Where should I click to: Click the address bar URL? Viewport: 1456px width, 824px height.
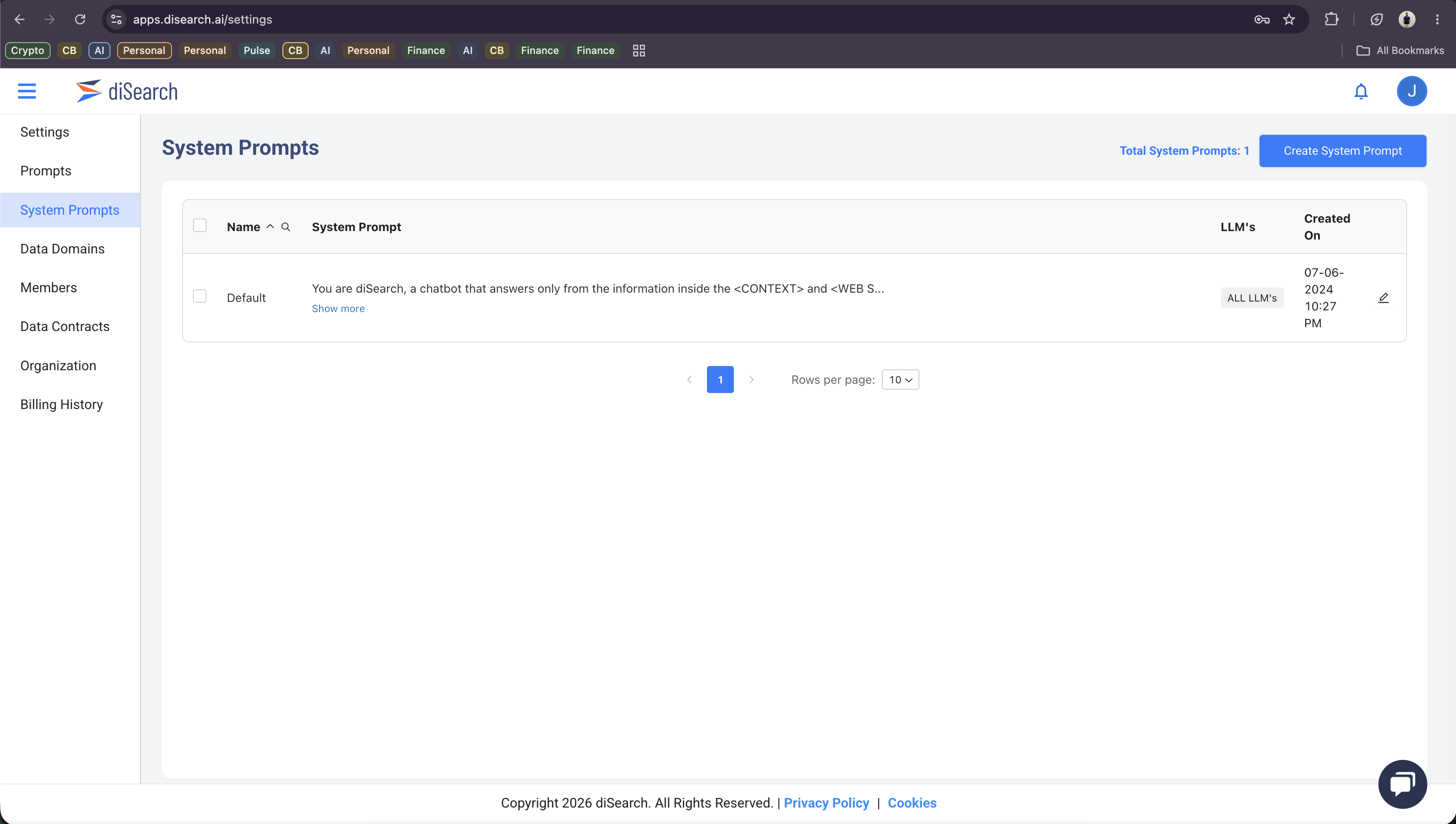(202, 19)
